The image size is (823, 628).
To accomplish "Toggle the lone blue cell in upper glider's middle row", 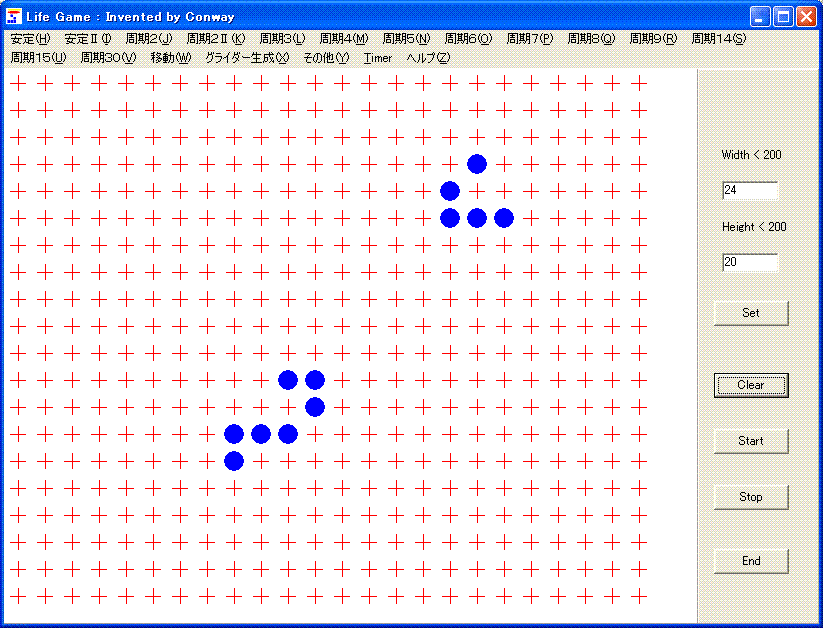I will pos(450,191).
